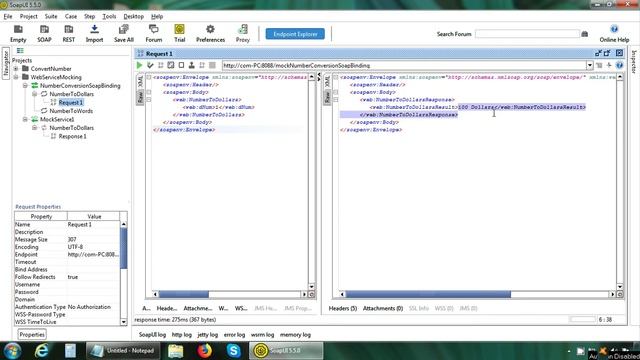This screenshot has width=640, height=360.
Task: Click the endpoint URL field
Action: (404, 65)
